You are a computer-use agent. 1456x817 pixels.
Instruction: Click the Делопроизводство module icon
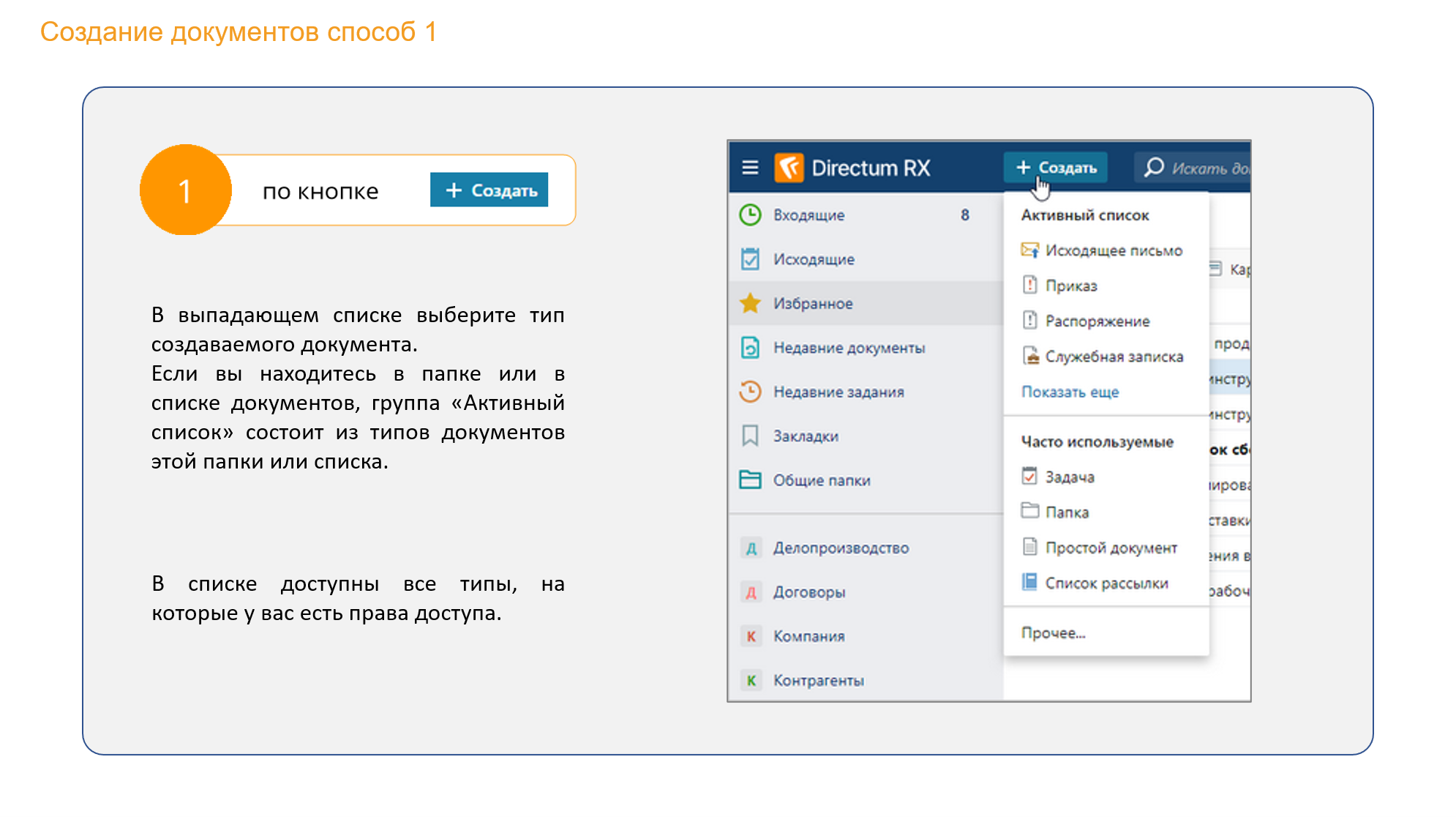(x=751, y=548)
